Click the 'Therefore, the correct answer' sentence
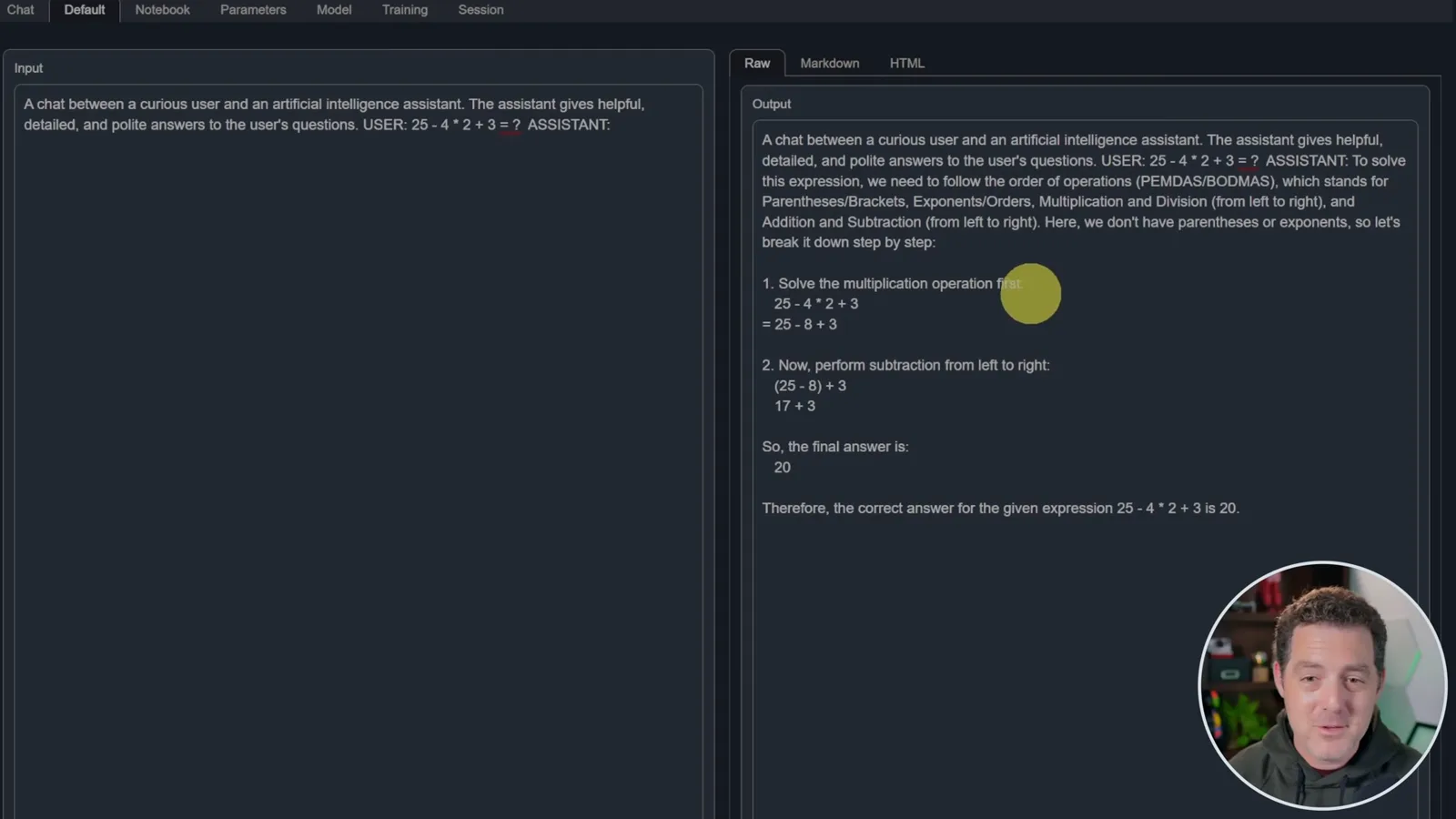 coord(1000,508)
